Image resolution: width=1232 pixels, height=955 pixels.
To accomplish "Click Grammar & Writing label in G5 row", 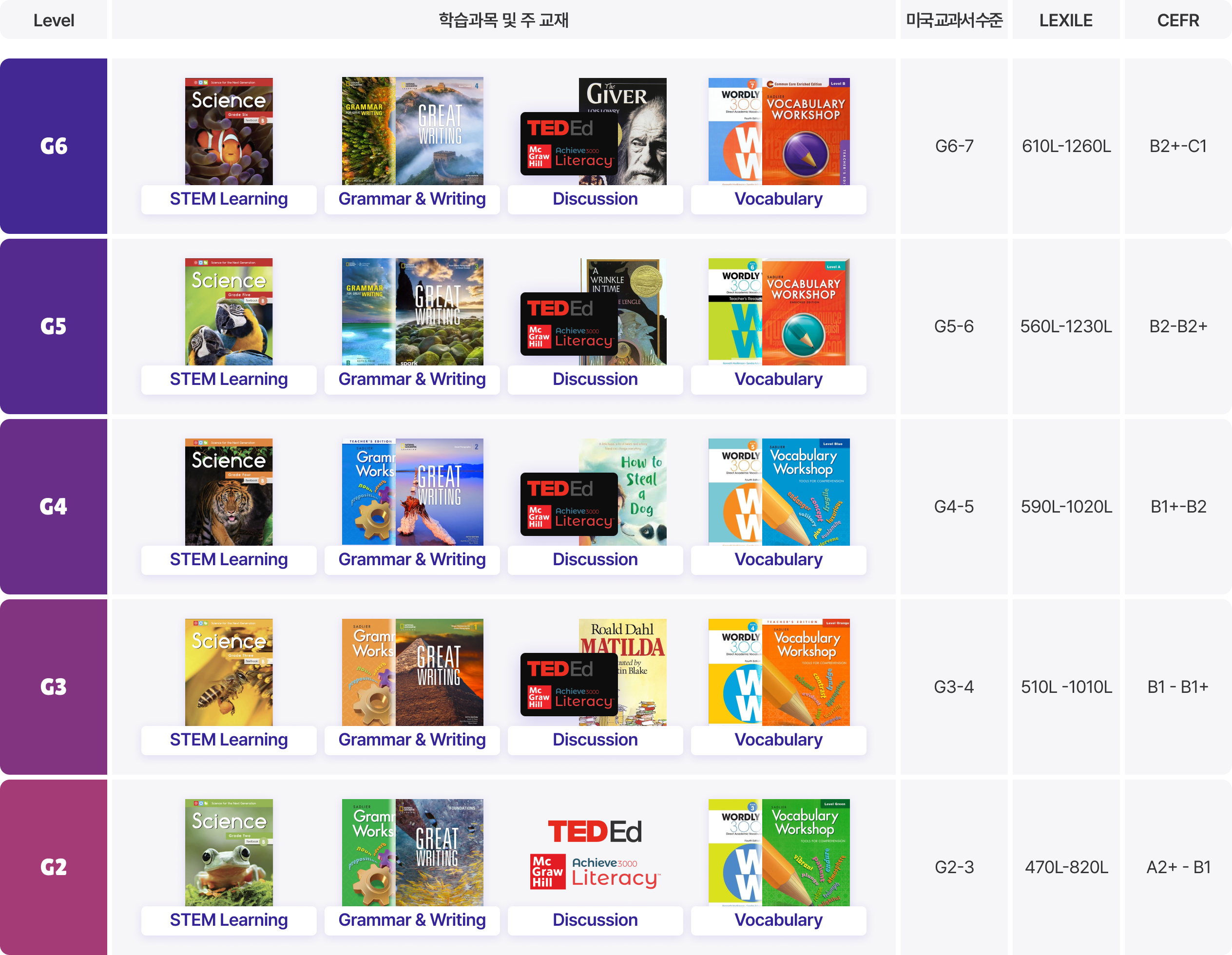I will (x=412, y=380).
